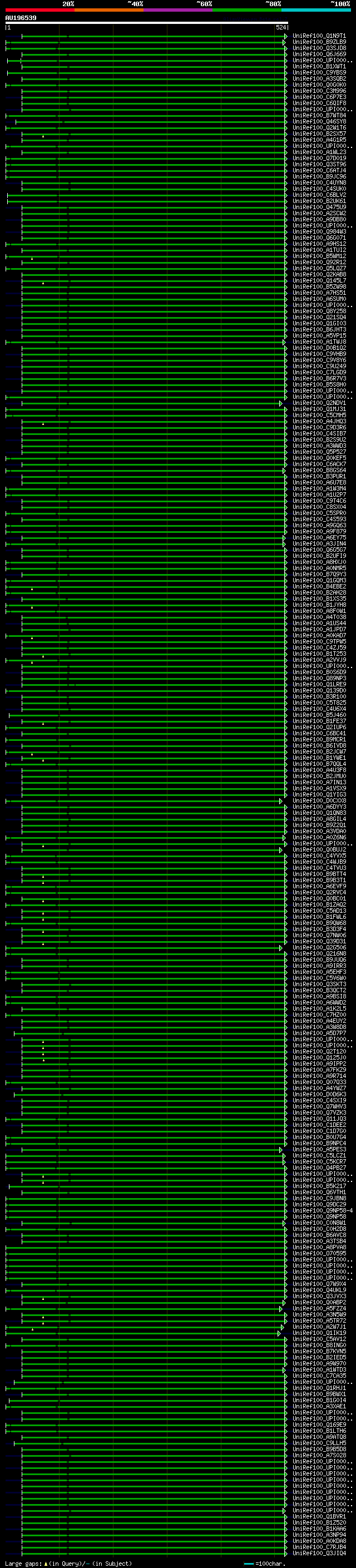
Task: Select hit label UniRef100_B7QQL4
Action: coord(319,764)
